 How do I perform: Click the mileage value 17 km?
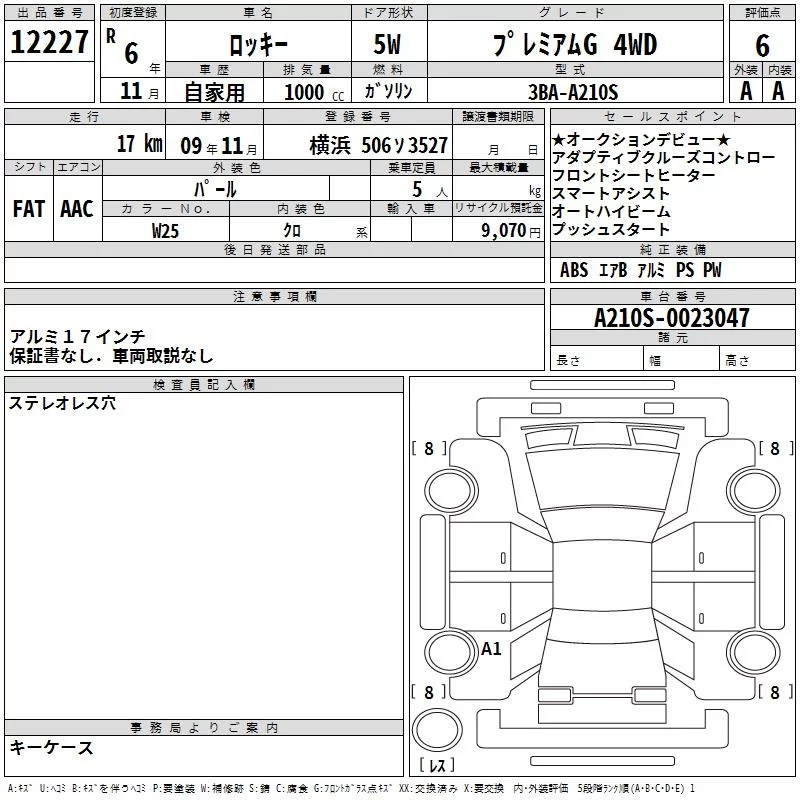[139, 144]
